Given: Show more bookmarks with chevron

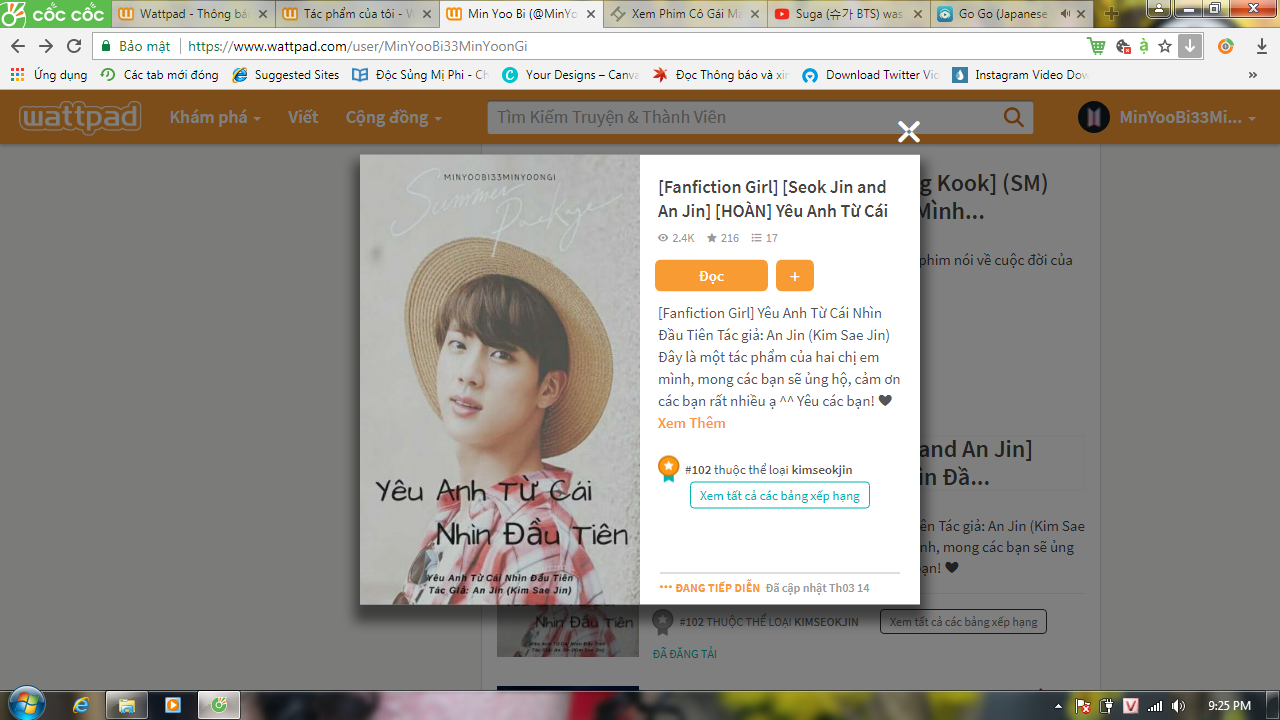Looking at the screenshot, I should click(1253, 75).
